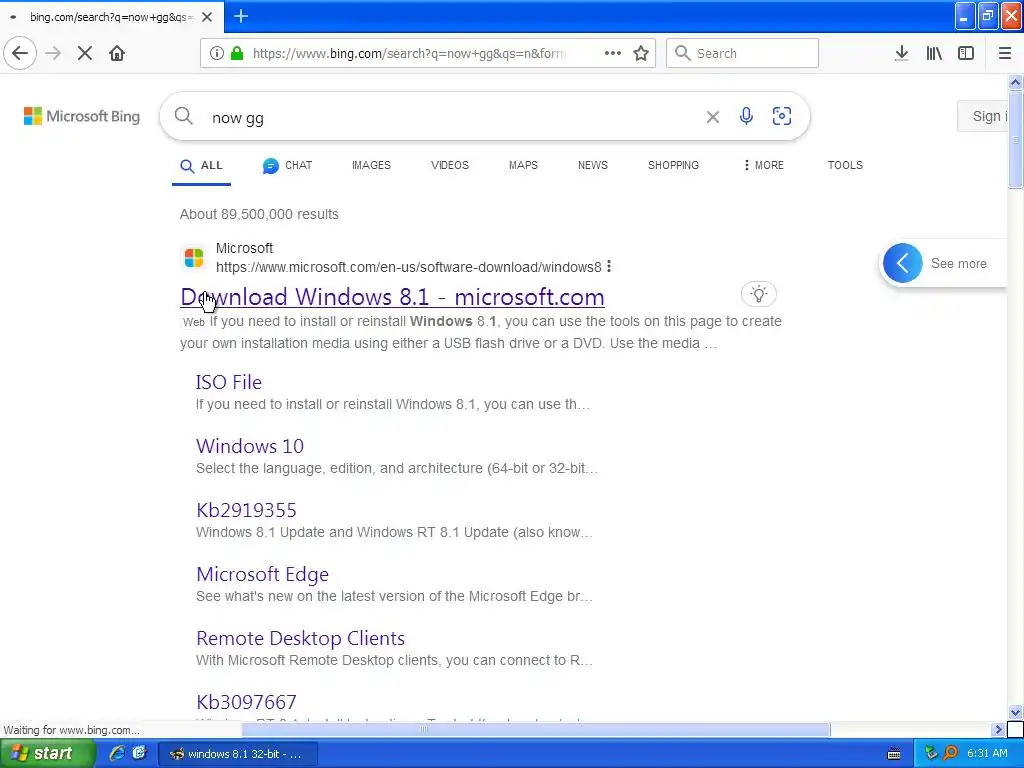Viewport: 1024px width, 768px height.
Task: Start voice search with microphone icon
Action: (x=746, y=116)
